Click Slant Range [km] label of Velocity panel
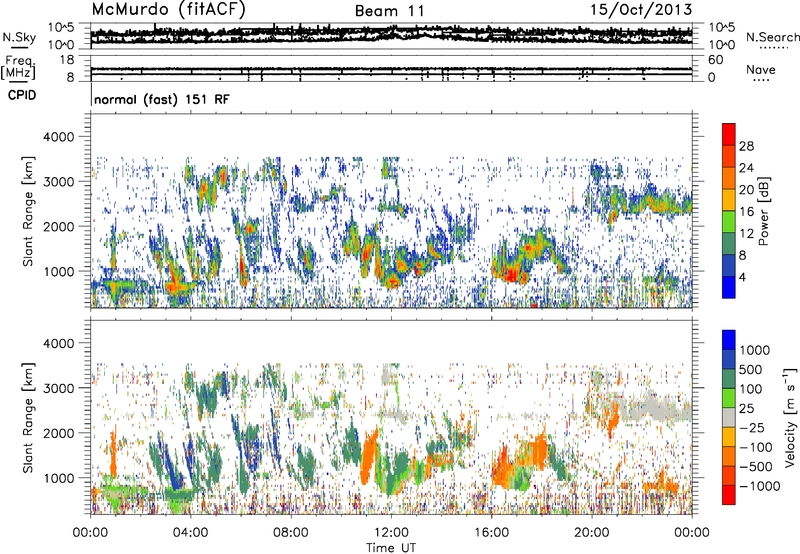The height and width of the screenshot is (554, 800). 28,417
